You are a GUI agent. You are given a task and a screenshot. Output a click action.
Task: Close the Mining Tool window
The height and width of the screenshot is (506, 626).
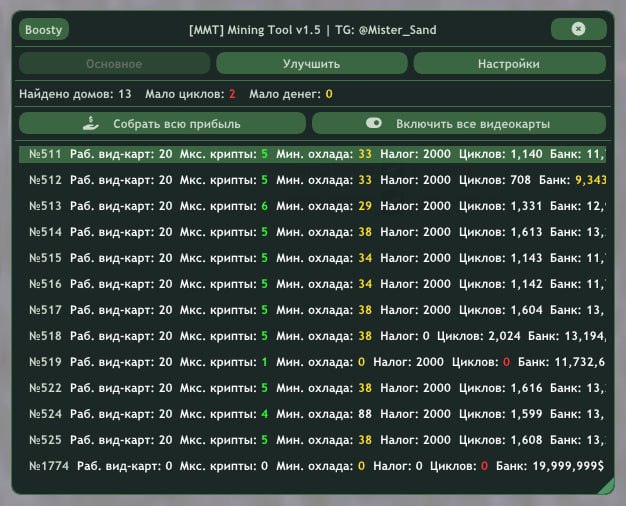tap(578, 29)
